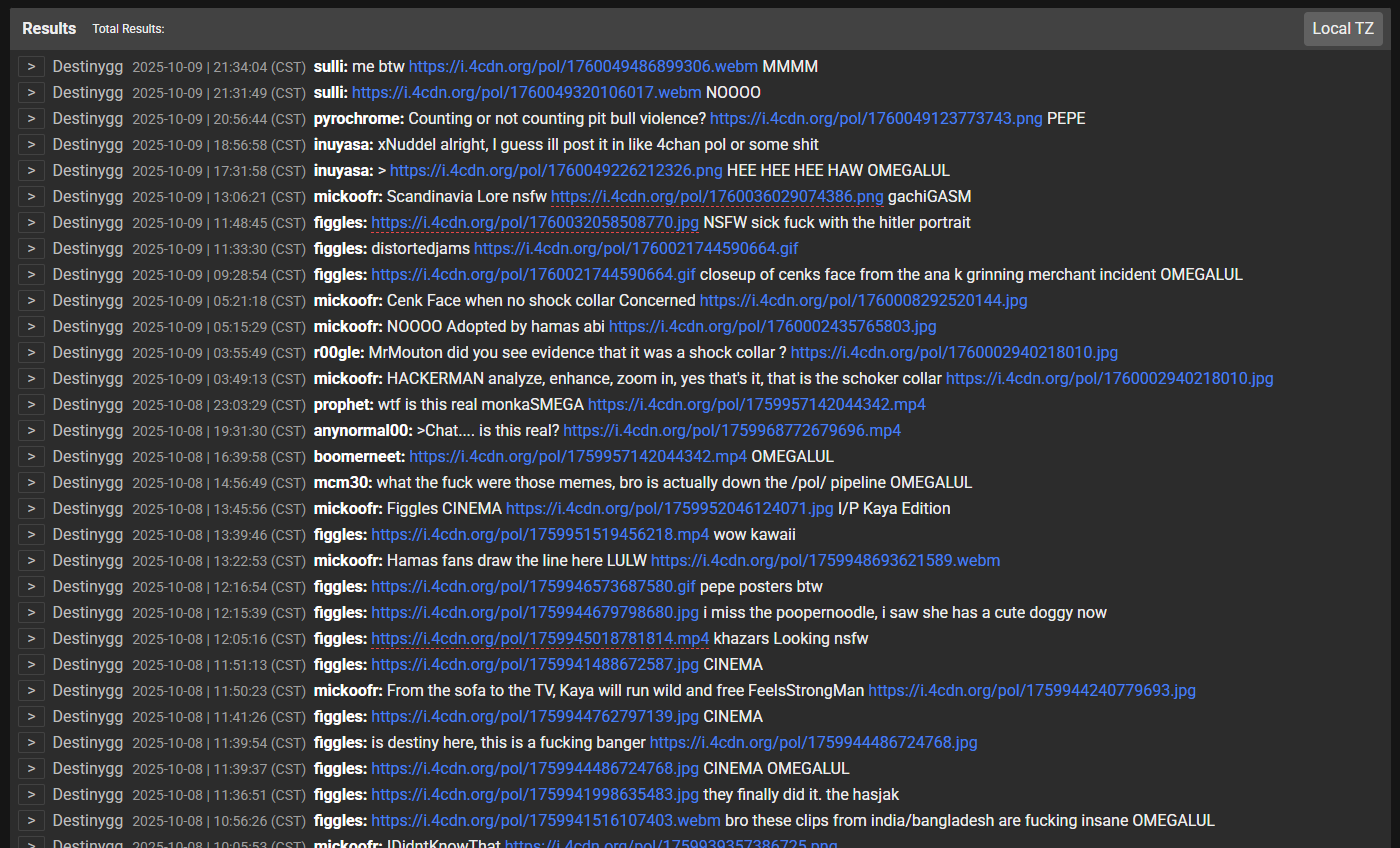Open the link in prophet's message
This screenshot has height=848, width=1400.
pos(757,404)
